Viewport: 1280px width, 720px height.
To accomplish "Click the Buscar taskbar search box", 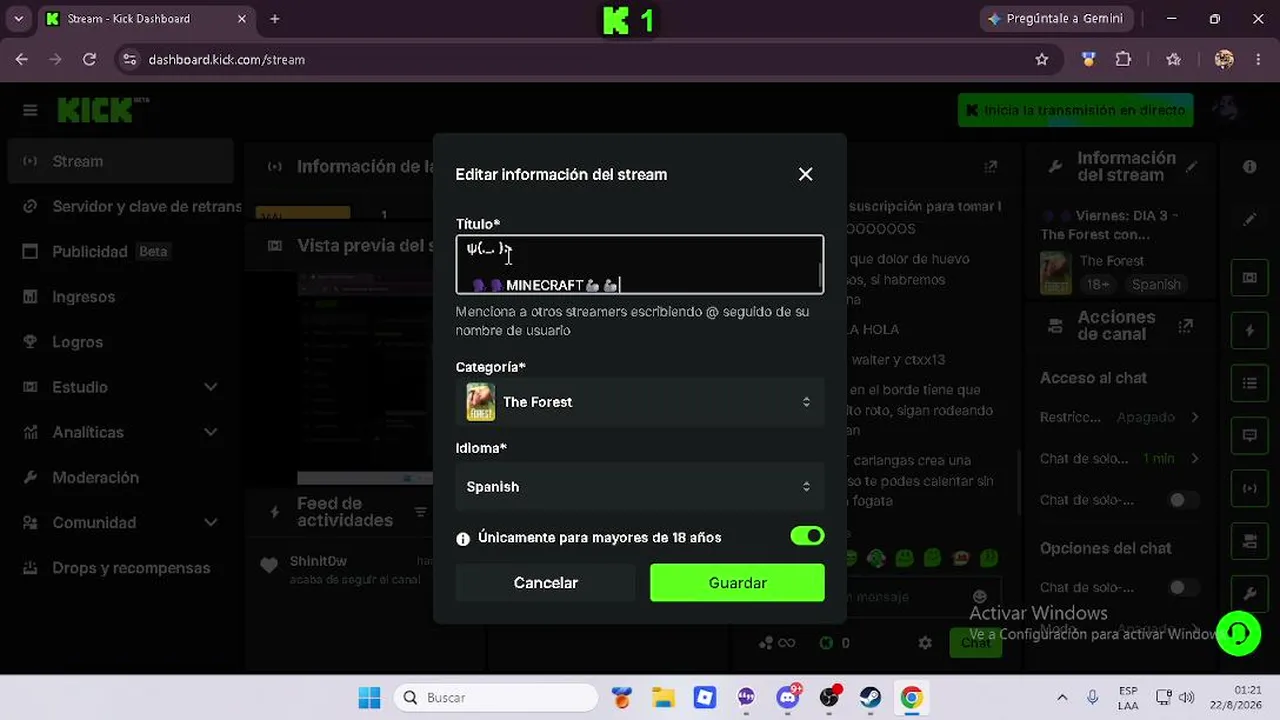I will click(496, 698).
